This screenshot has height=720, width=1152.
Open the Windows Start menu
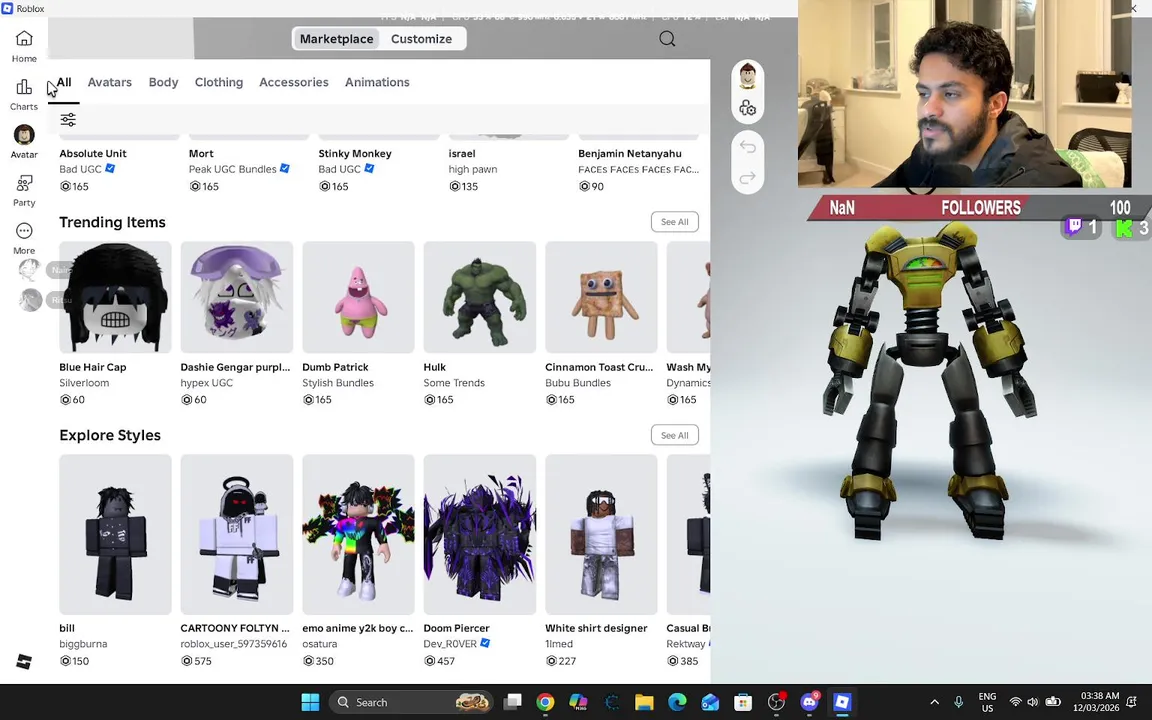tap(311, 702)
